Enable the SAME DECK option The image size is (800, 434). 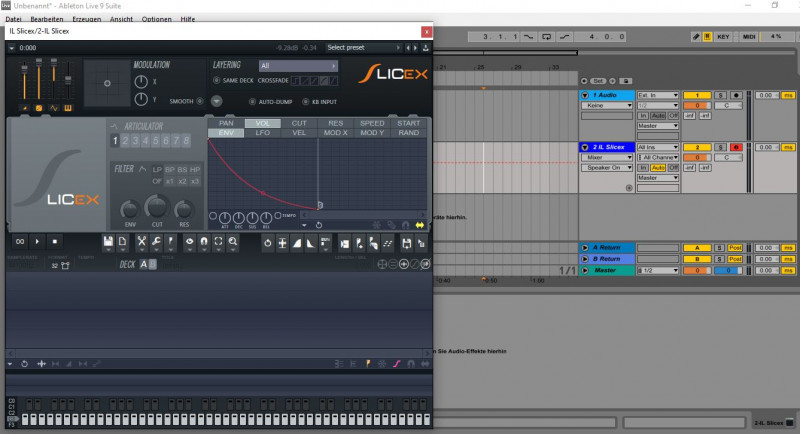(217, 80)
